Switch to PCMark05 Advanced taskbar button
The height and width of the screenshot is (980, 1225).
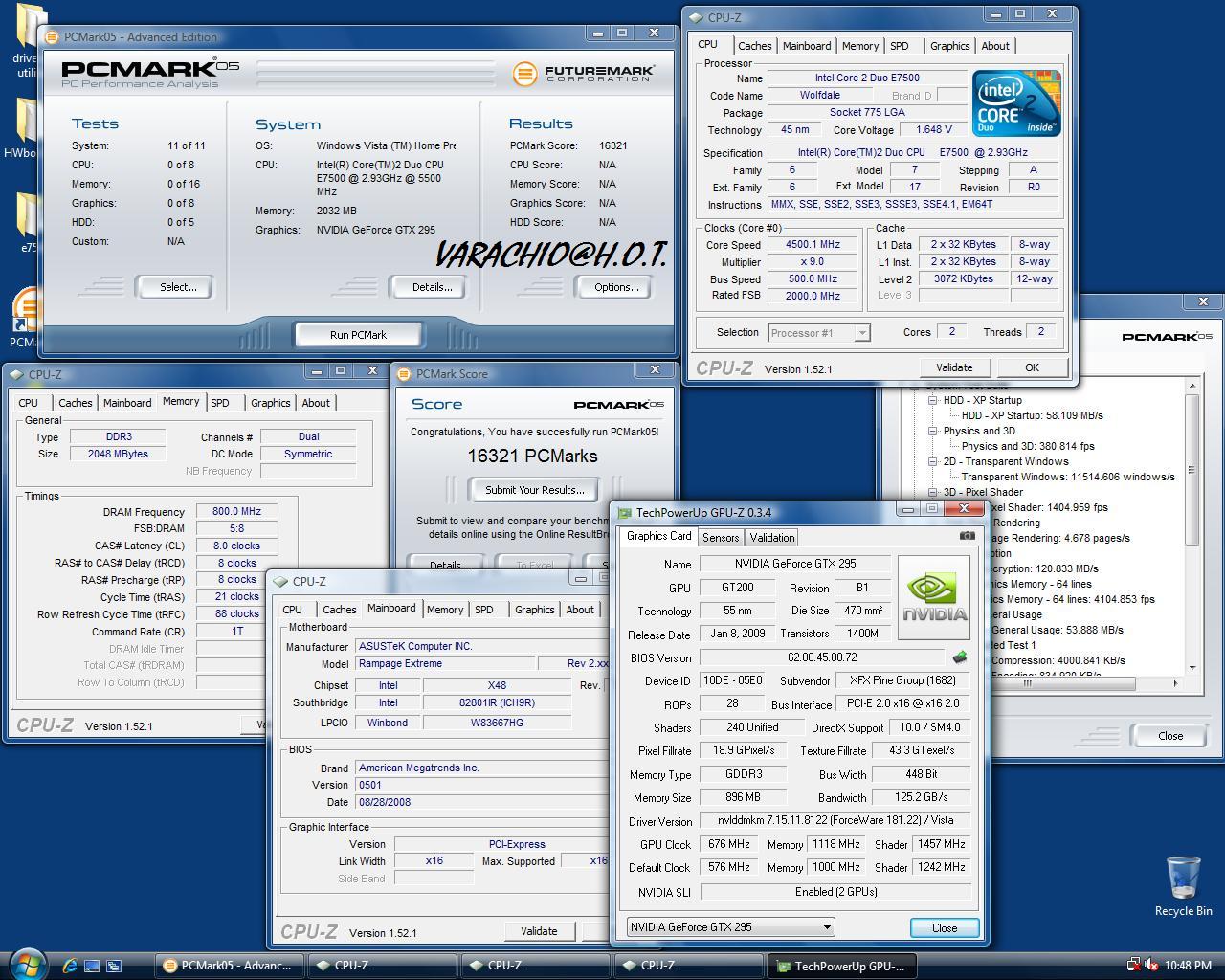[229, 965]
